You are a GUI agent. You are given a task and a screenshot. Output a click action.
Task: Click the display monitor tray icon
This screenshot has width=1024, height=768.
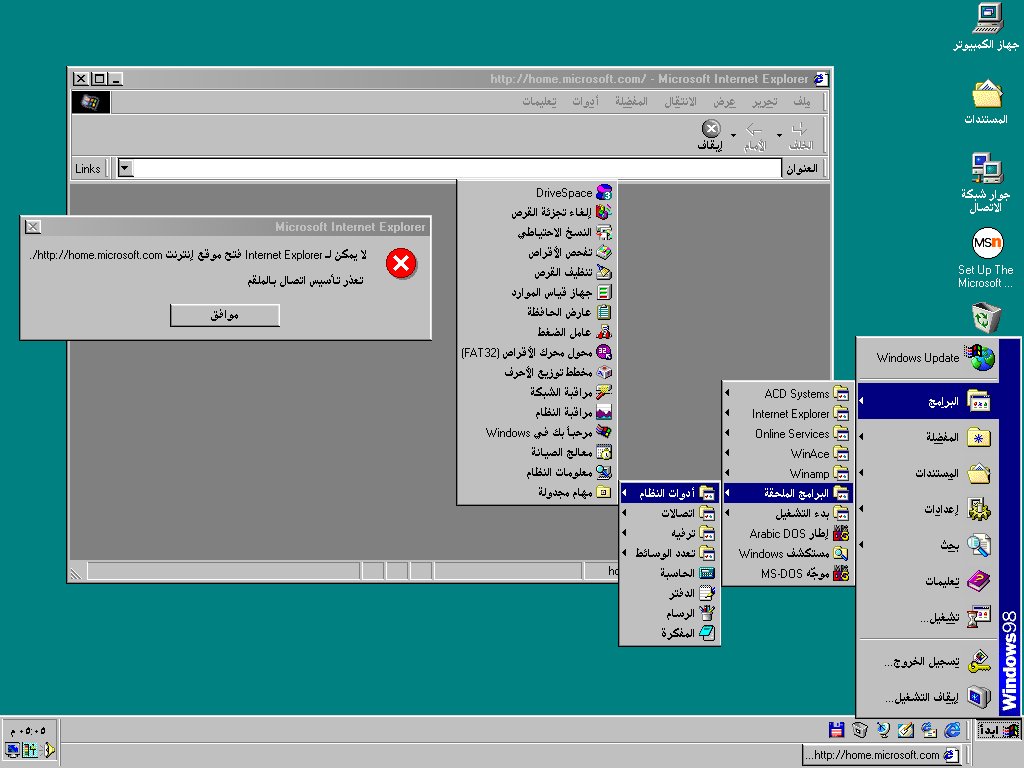click(x=12, y=750)
